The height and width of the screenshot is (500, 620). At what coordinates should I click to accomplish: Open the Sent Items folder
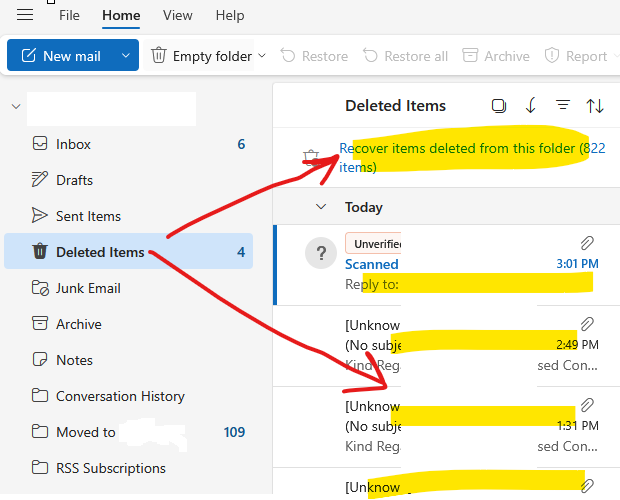coord(129,216)
